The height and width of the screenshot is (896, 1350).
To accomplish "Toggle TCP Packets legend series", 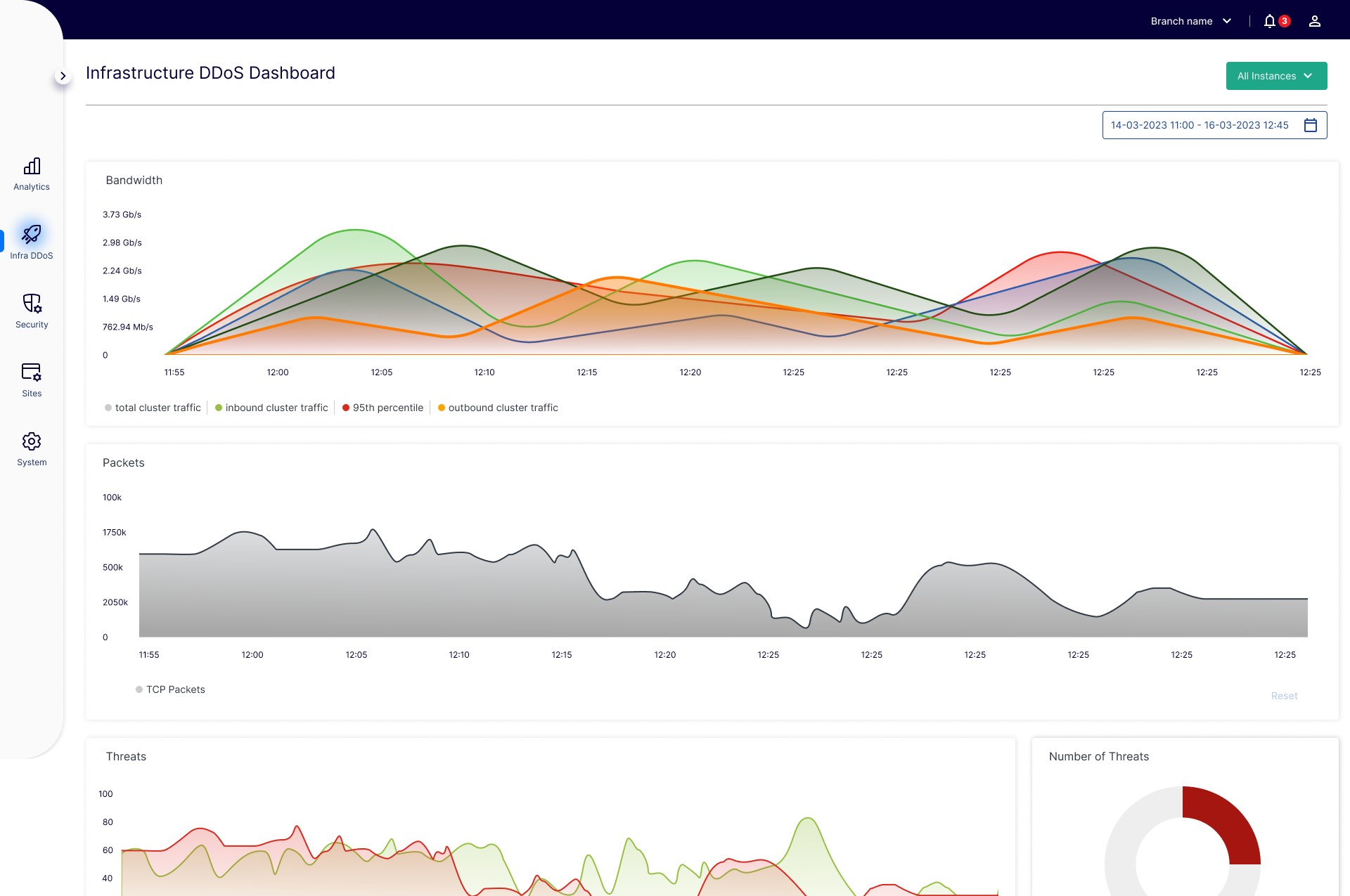I will click(171, 689).
